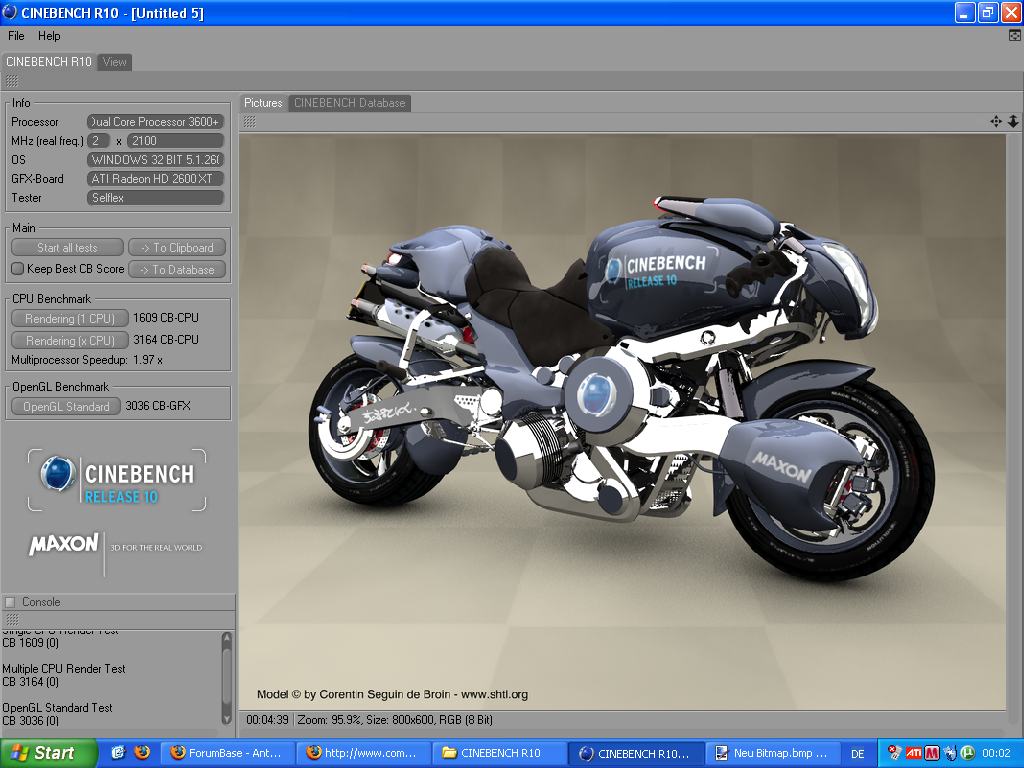This screenshot has height=768, width=1024.
Task: Click the pan view cross-arrow icon
Action: [996, 121]
